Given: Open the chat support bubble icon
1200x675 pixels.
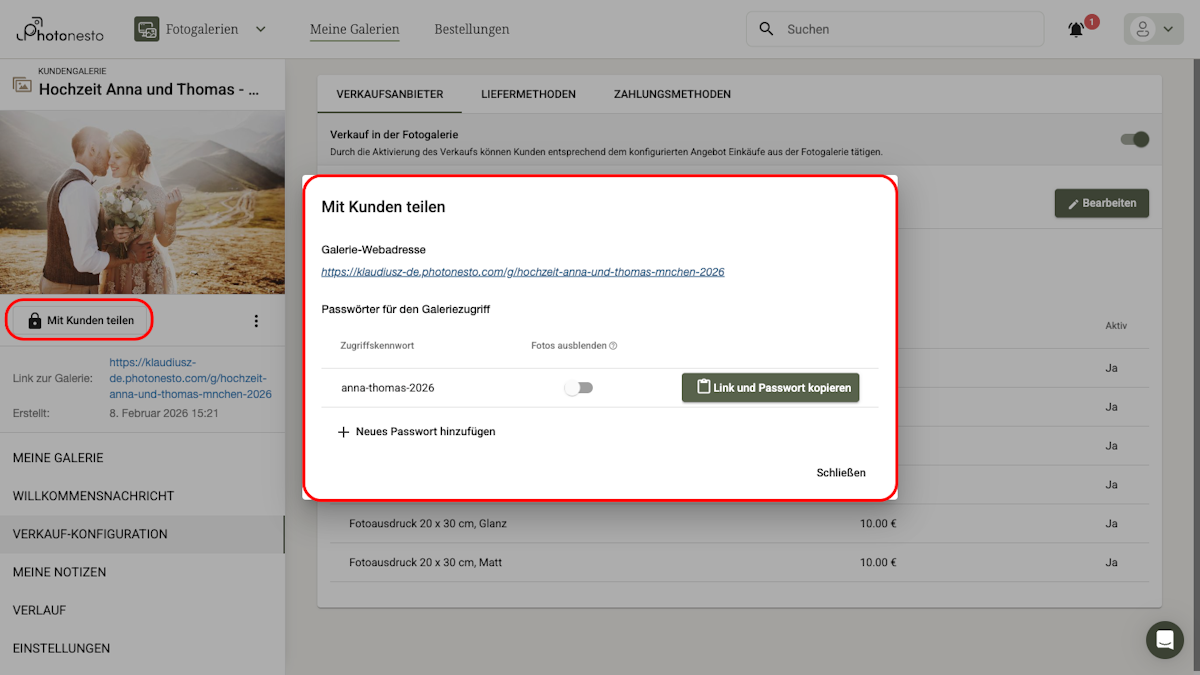Looking at the screenshot, I should (x=1164, y=640).
